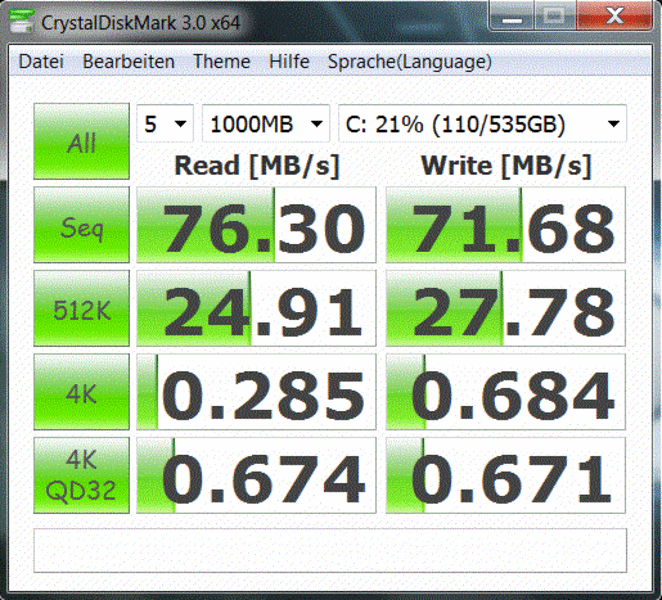
Task: Click the 4K QD32 read result 0.674
Action: pyautogui.click(x=256, y=475)
